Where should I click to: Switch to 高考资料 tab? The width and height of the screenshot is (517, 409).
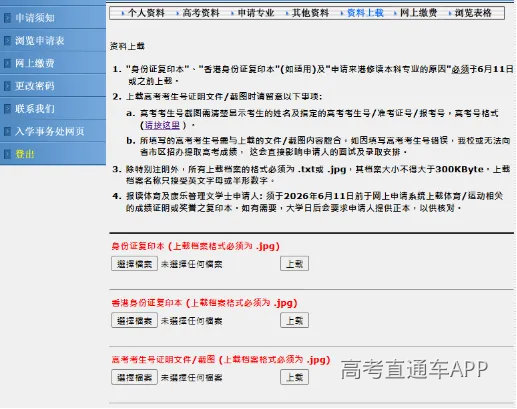201,13
